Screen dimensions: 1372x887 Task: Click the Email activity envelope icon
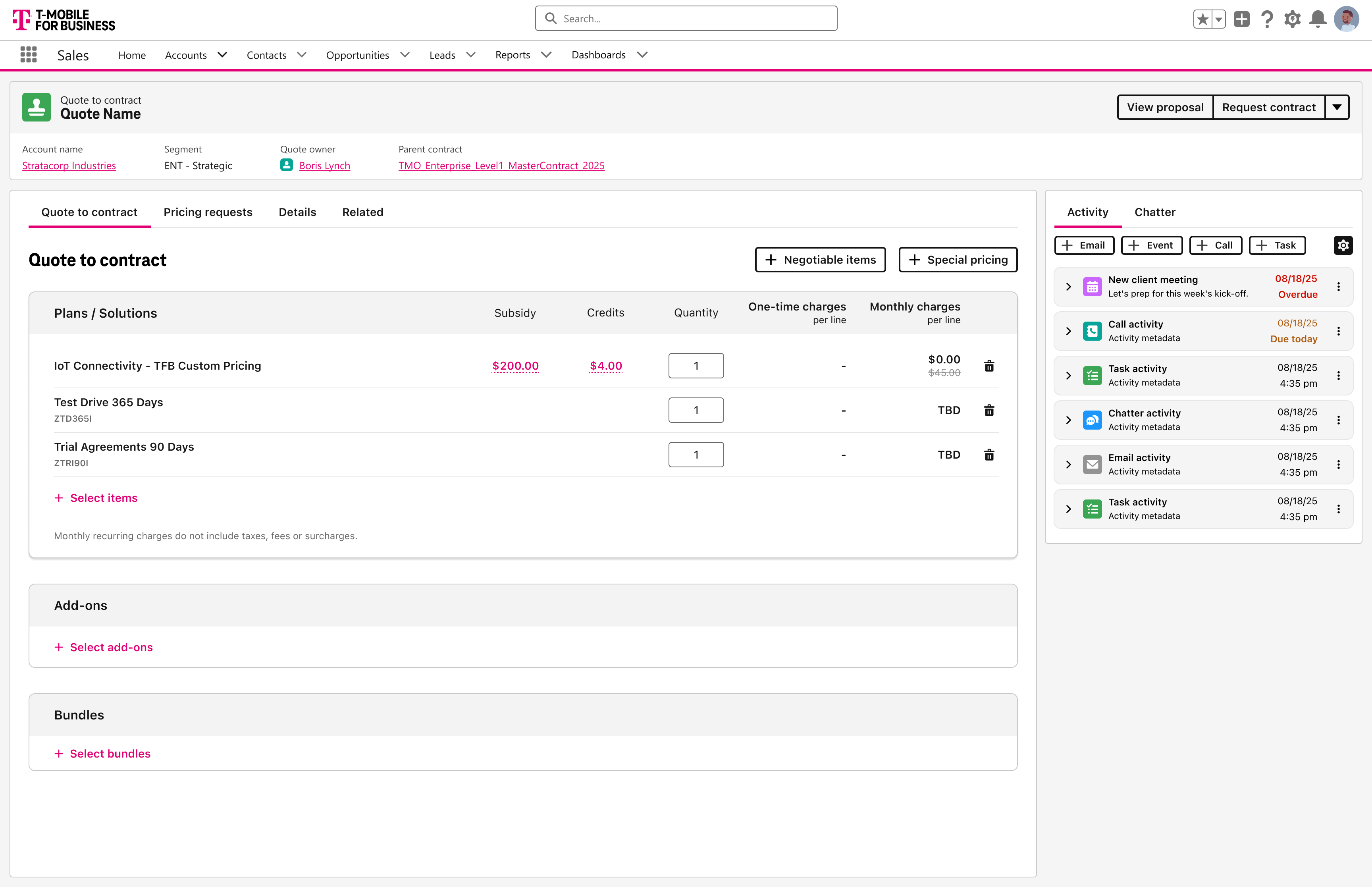(1092, 464)
